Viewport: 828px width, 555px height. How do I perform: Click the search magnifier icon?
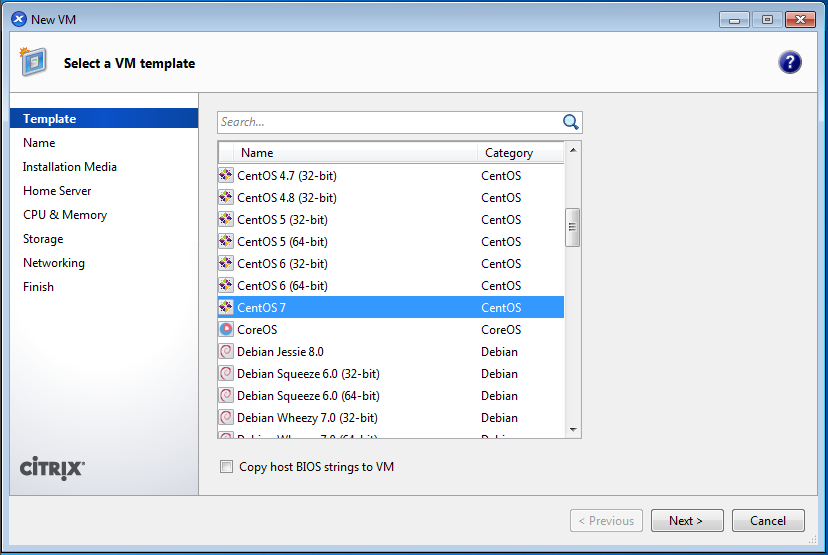click(x=571, y=122)
